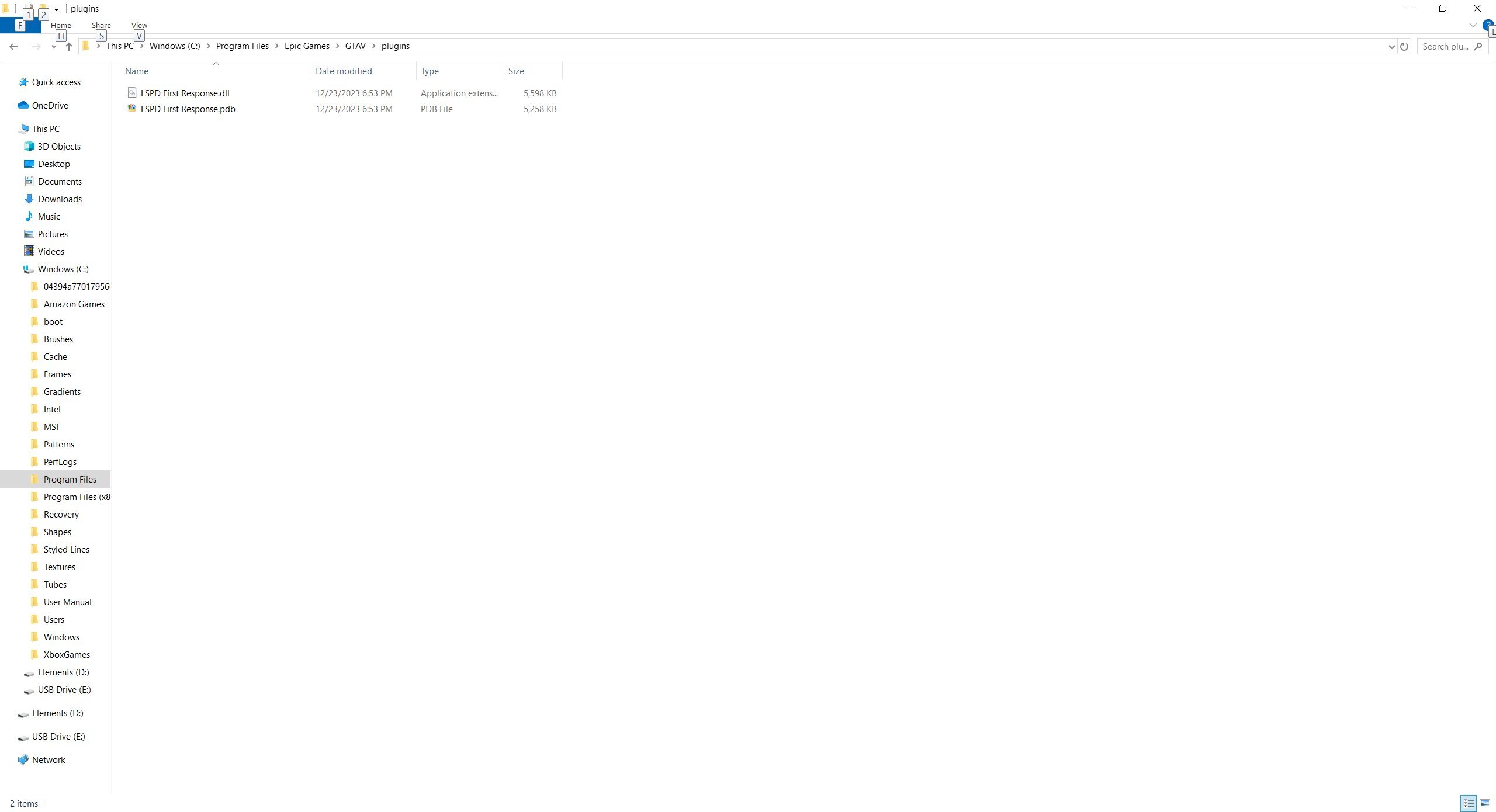This screenshot has width=1496, height=812.
Task: Open the Home ribbon tab
Action: point(61,26)
